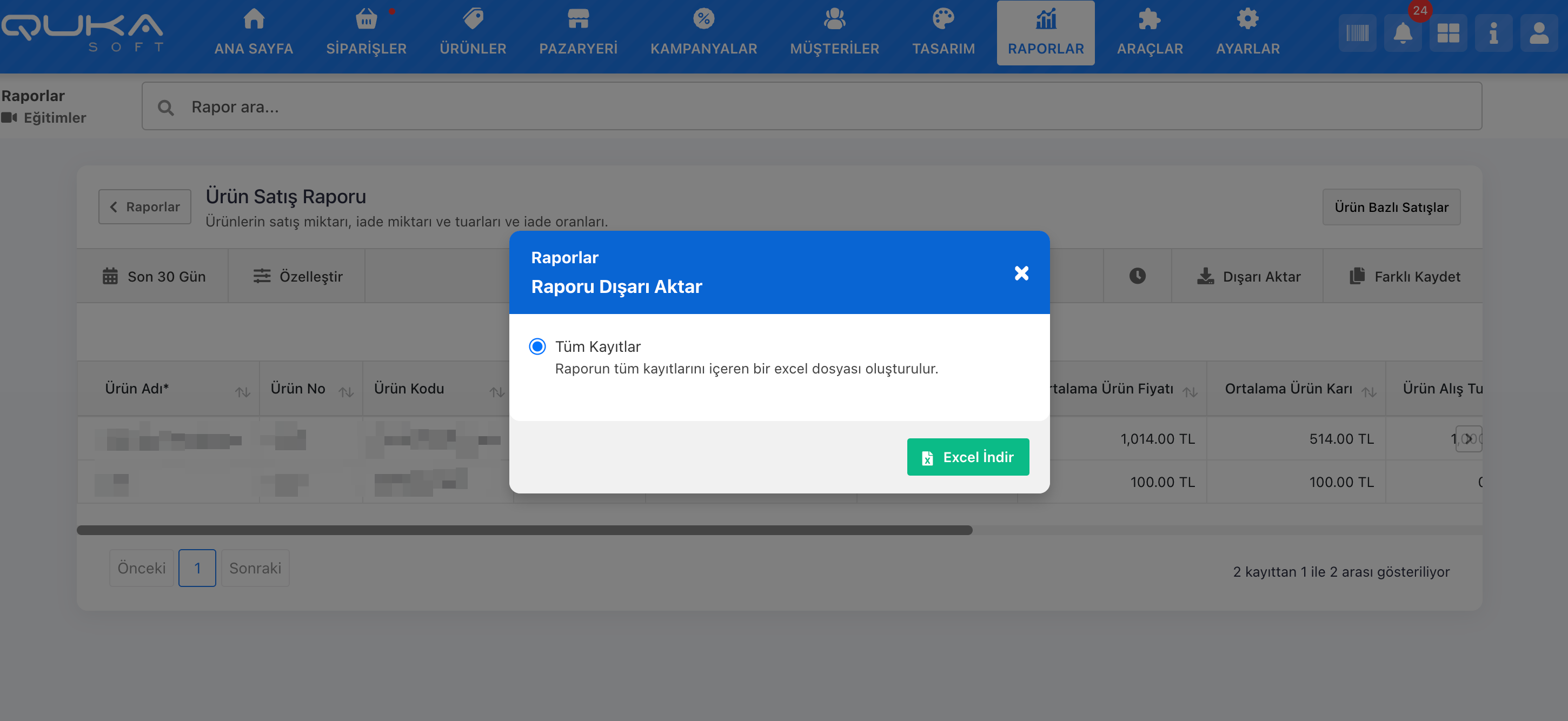Open the Eğitimler video link
This screenshot has width=1568, height=721.
(54, 117)
